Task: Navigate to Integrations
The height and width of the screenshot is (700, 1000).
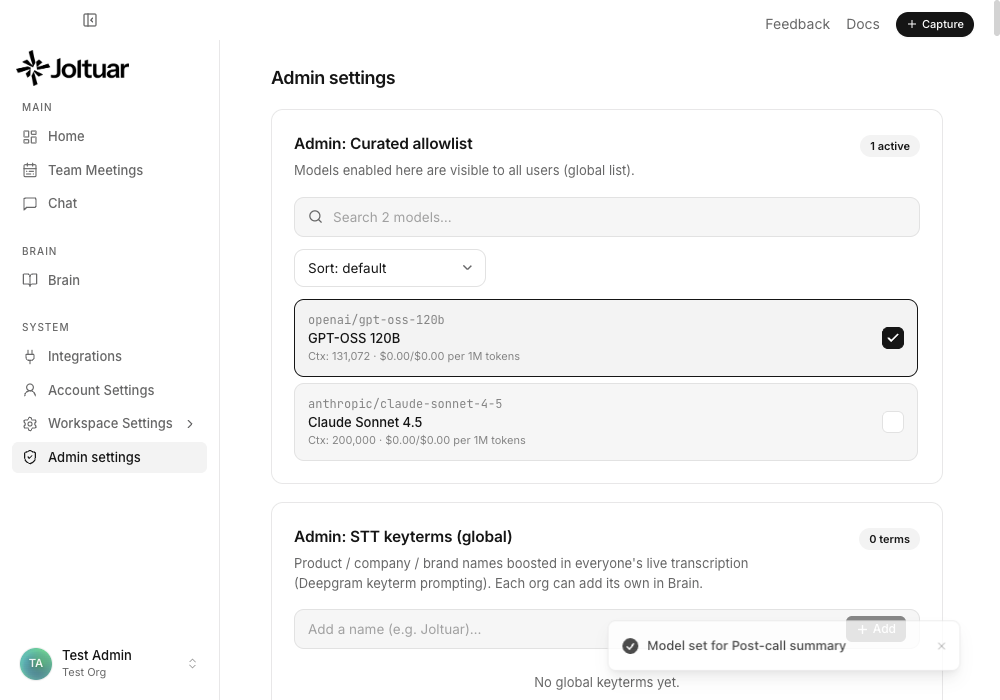Action: (x=109, y=356)
